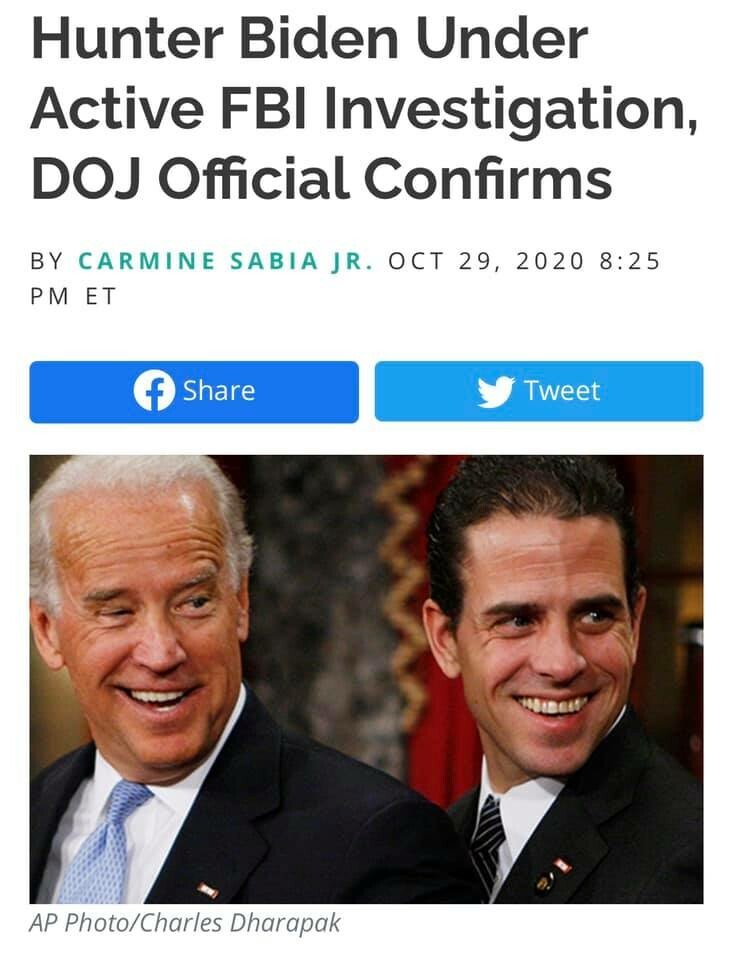The width and height of the screenshot is (732, 960).
Task: Tweet this article
Action: pos(539,391)
